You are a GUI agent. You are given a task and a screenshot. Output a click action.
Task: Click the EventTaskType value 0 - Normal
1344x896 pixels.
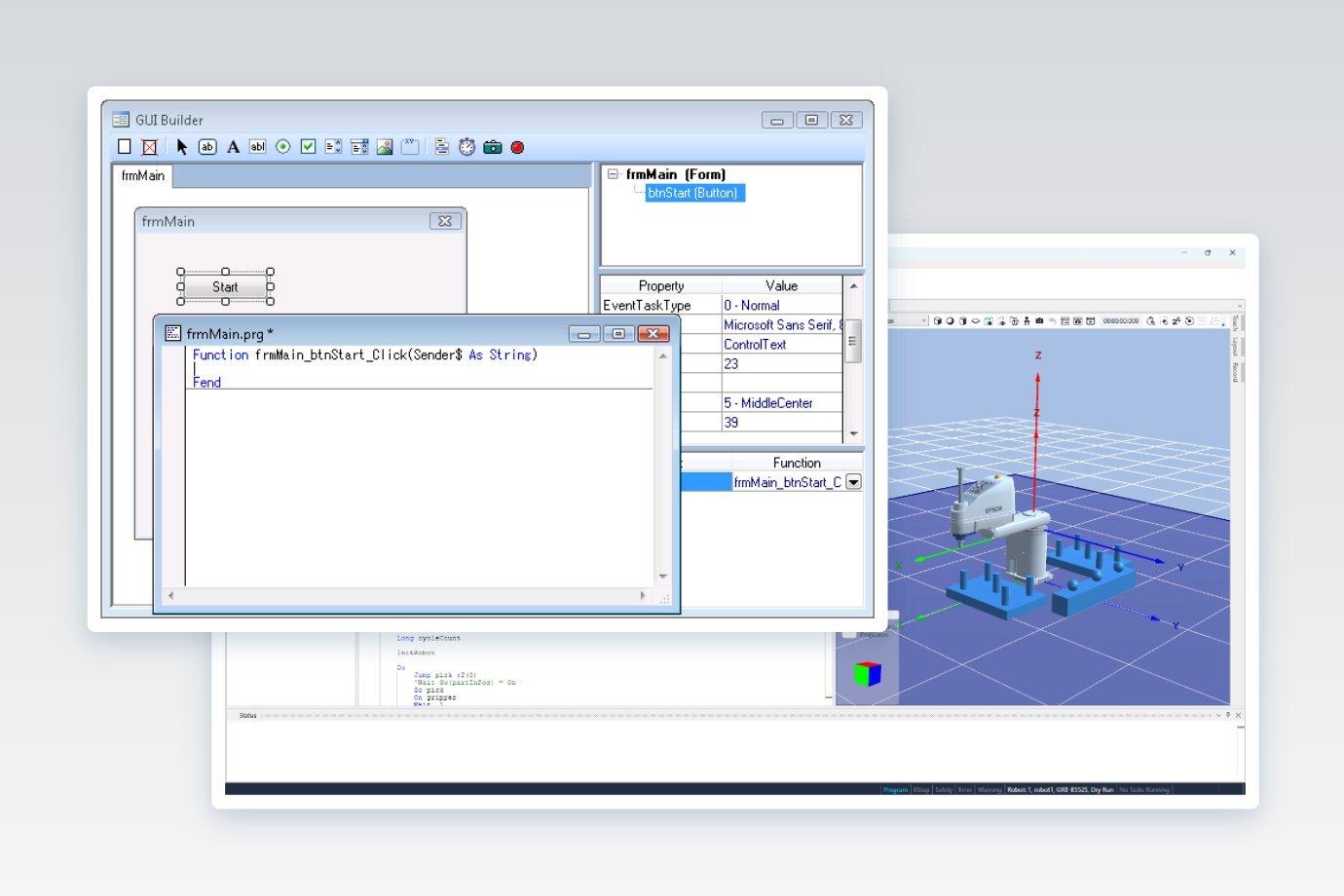tap(751, 305)
